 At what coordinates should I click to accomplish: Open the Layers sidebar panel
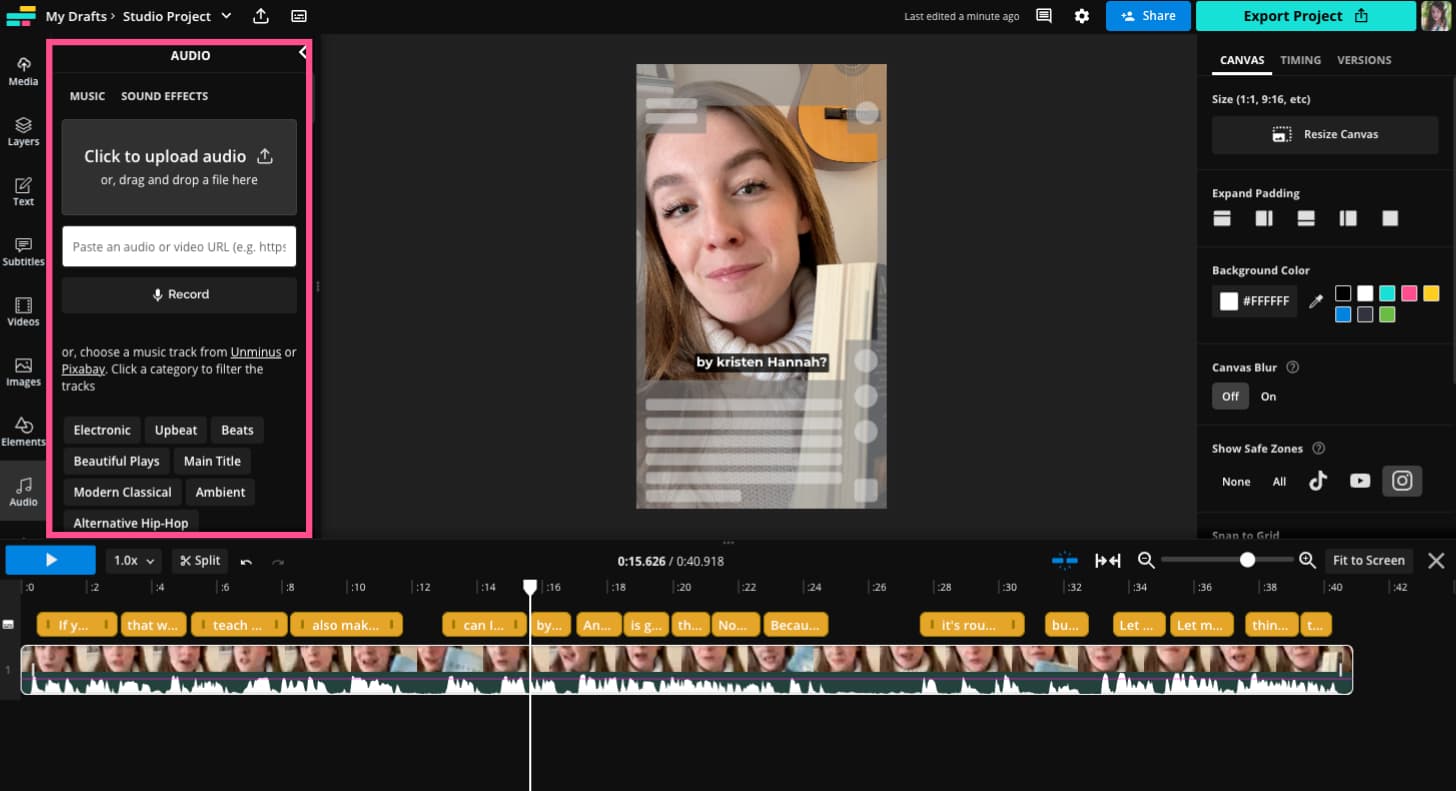click(x=23, y=131)
